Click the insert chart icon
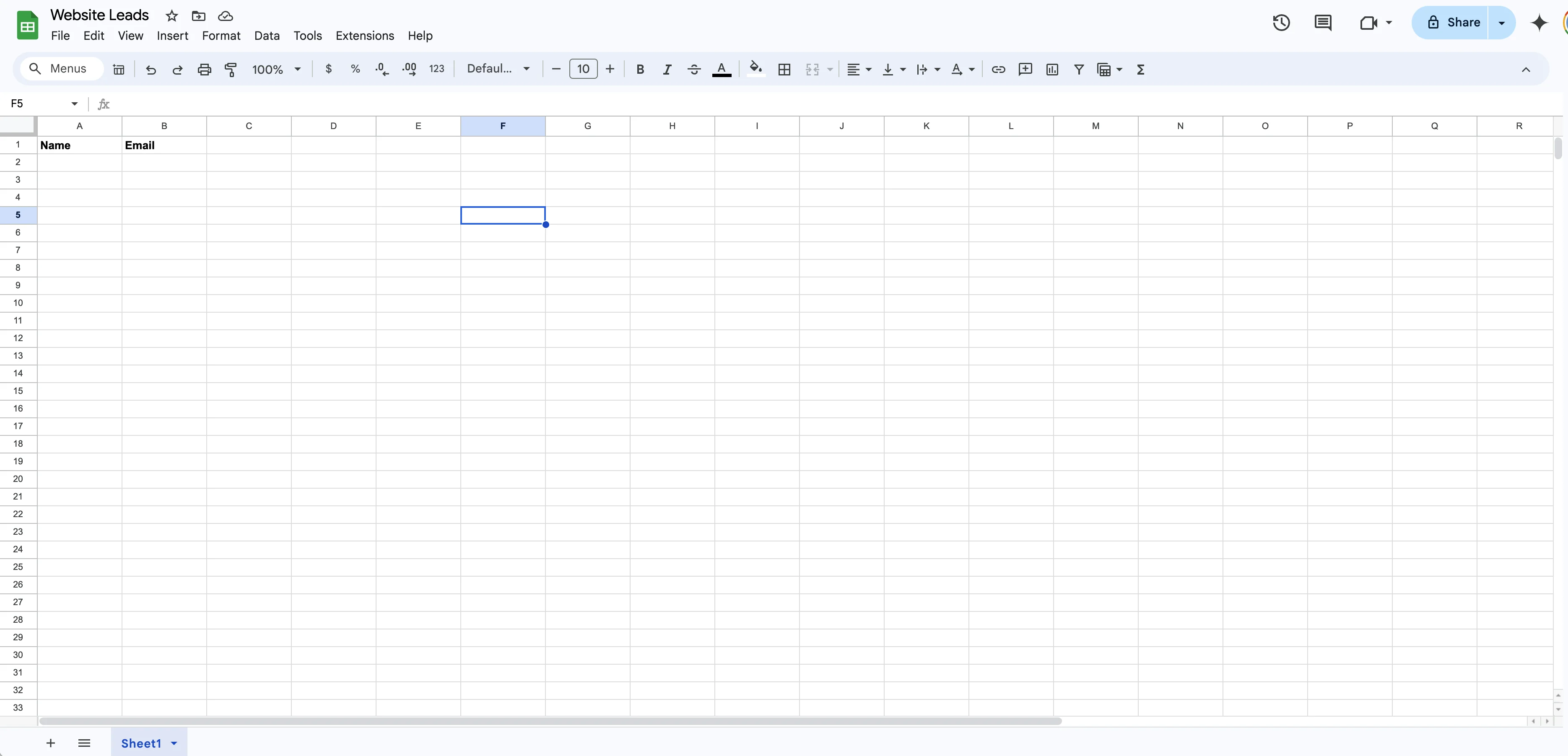1568x756 pixels. click(x=1052, y=69)
